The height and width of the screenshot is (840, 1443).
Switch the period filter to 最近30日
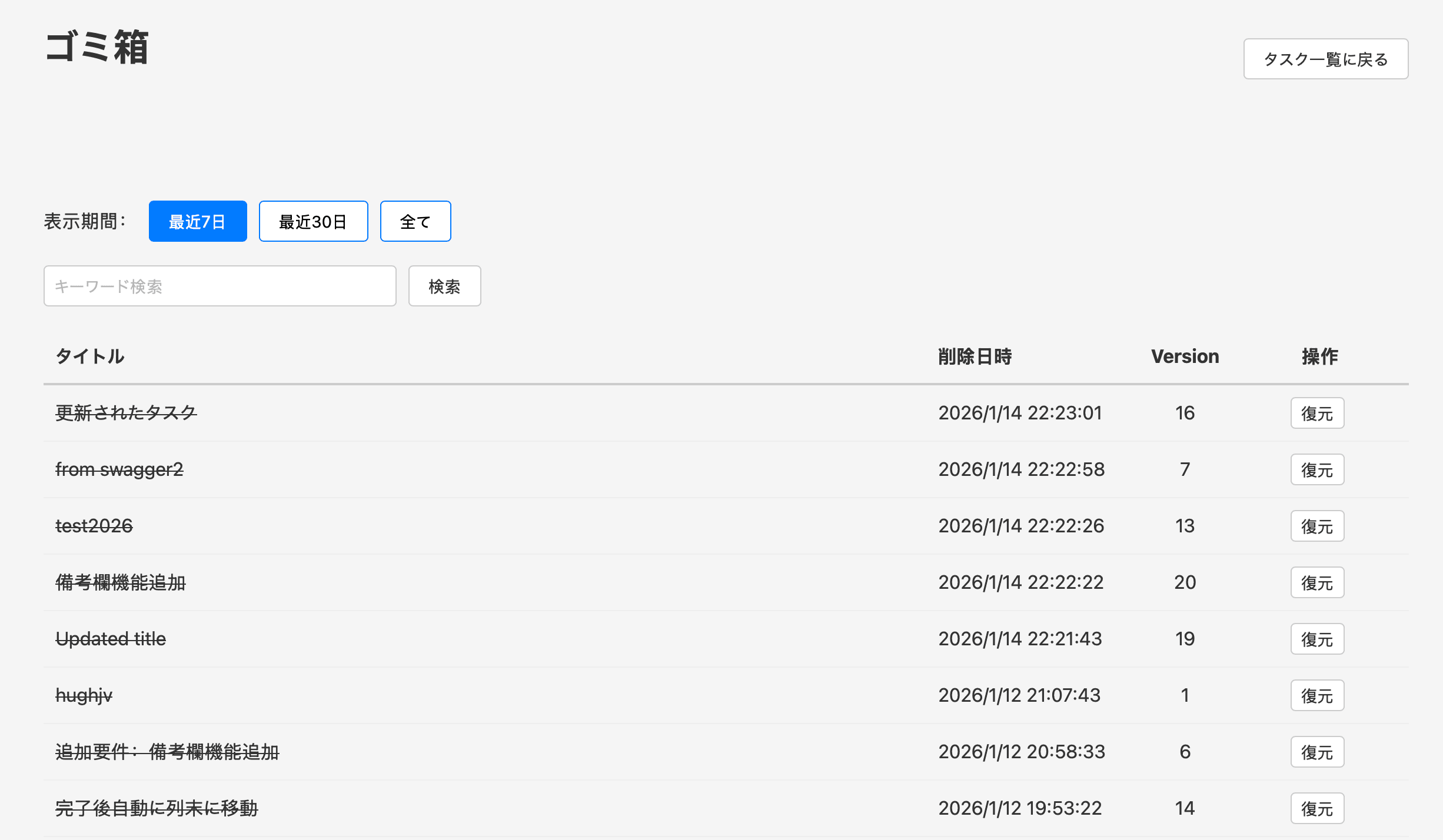point(313,222)
